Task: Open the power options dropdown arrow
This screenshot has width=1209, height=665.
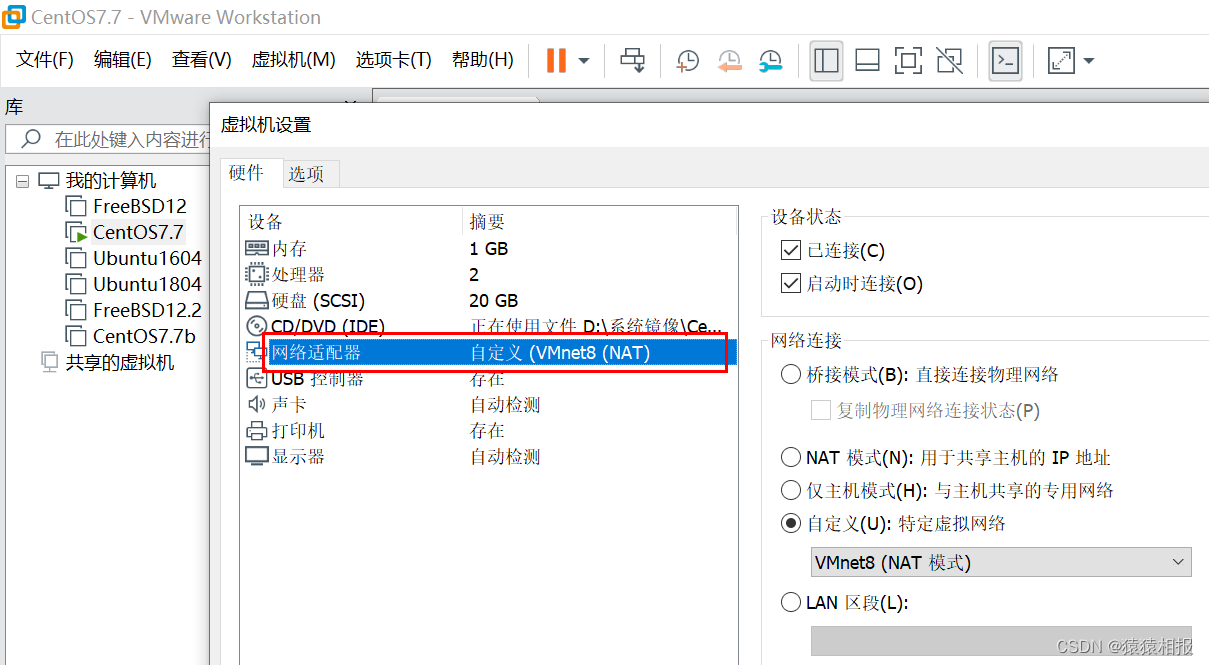Action: tap(584, 61)
